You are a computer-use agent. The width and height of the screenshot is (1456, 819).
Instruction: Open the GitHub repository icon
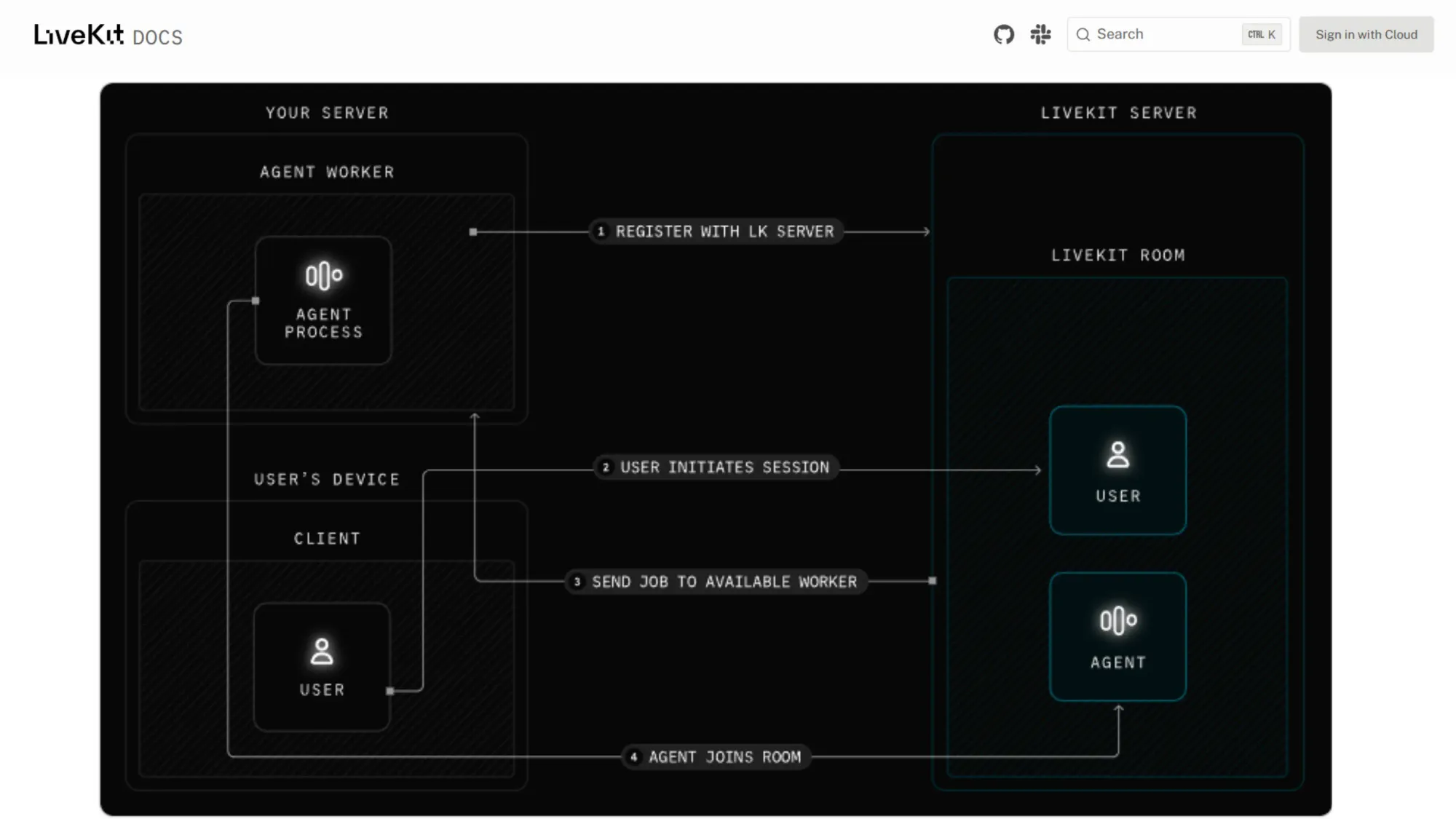point(1003,34)
